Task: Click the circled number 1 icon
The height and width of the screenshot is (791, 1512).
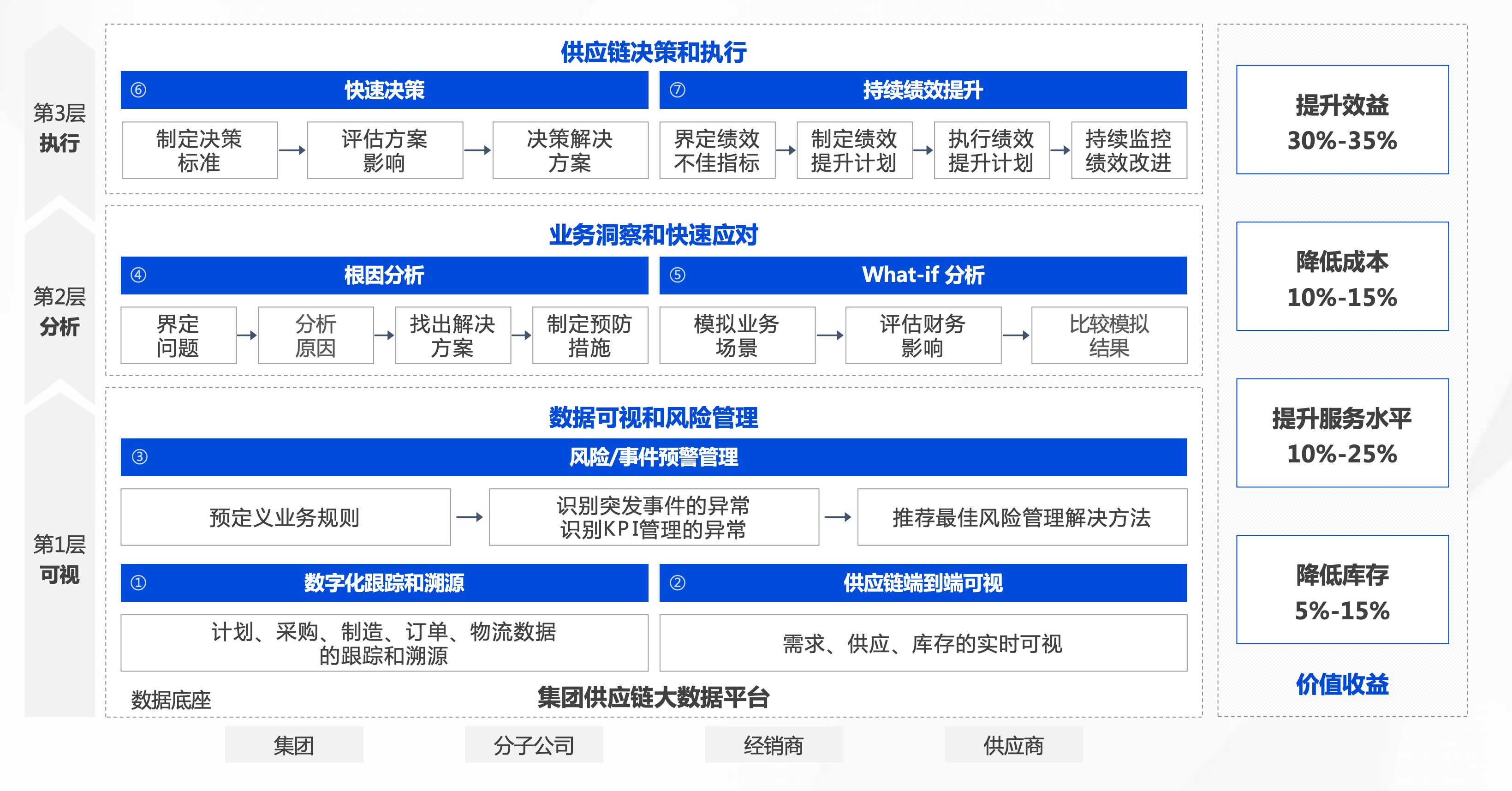Action: click(138, 582)
